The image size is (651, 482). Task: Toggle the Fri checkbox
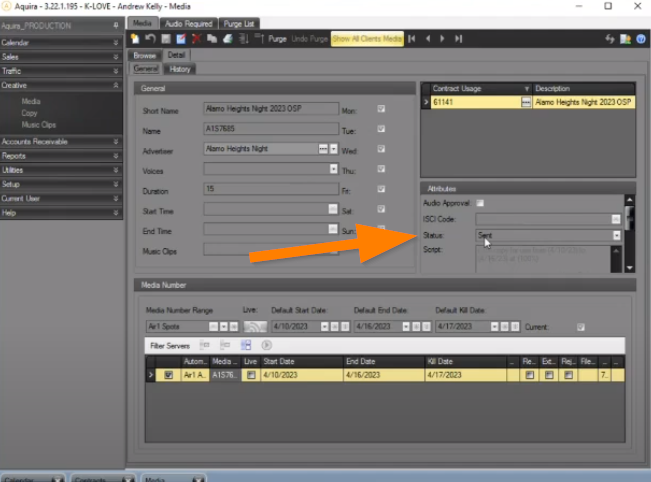[x=381, y=189]
